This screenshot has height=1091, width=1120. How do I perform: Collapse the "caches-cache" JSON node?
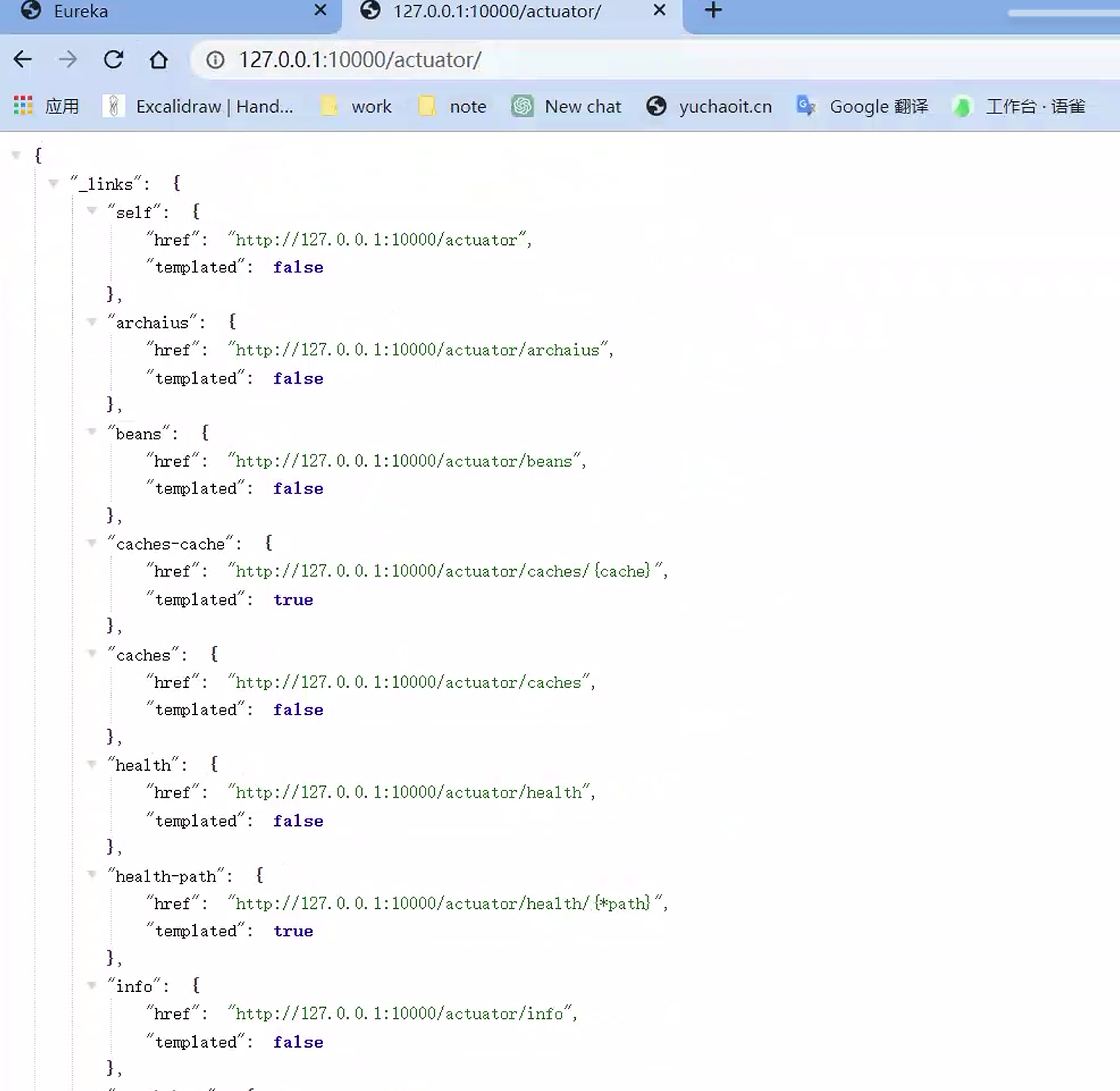[x=92, y=543]
